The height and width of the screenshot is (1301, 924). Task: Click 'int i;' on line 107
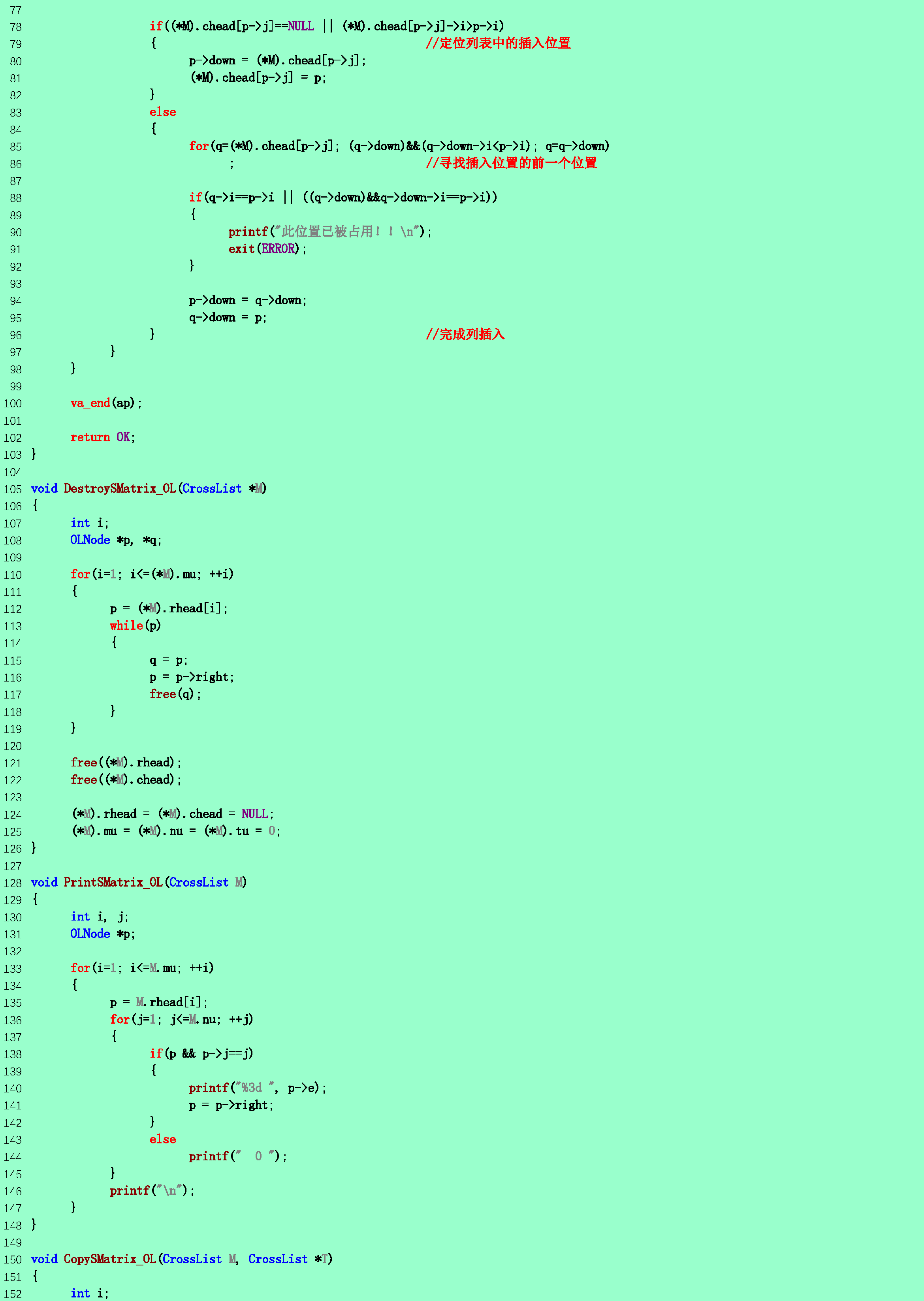[90, 523]
